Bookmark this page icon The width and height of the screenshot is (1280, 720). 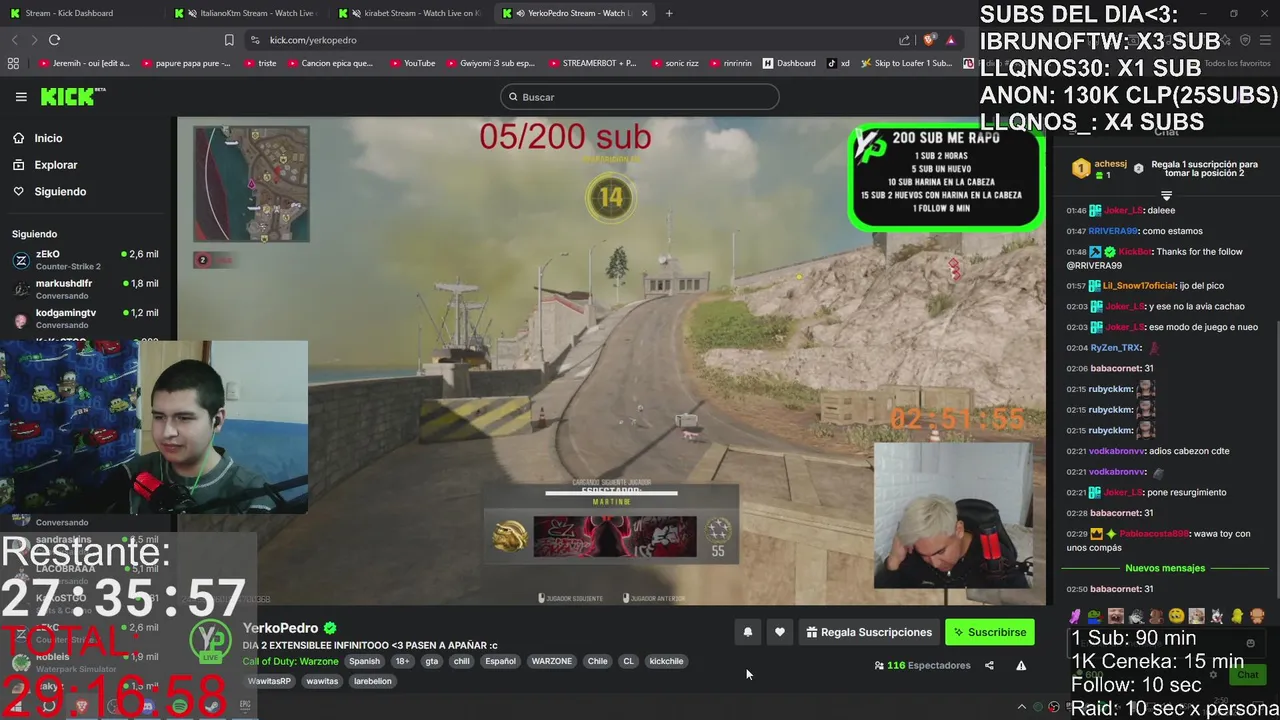click(229, 40)
